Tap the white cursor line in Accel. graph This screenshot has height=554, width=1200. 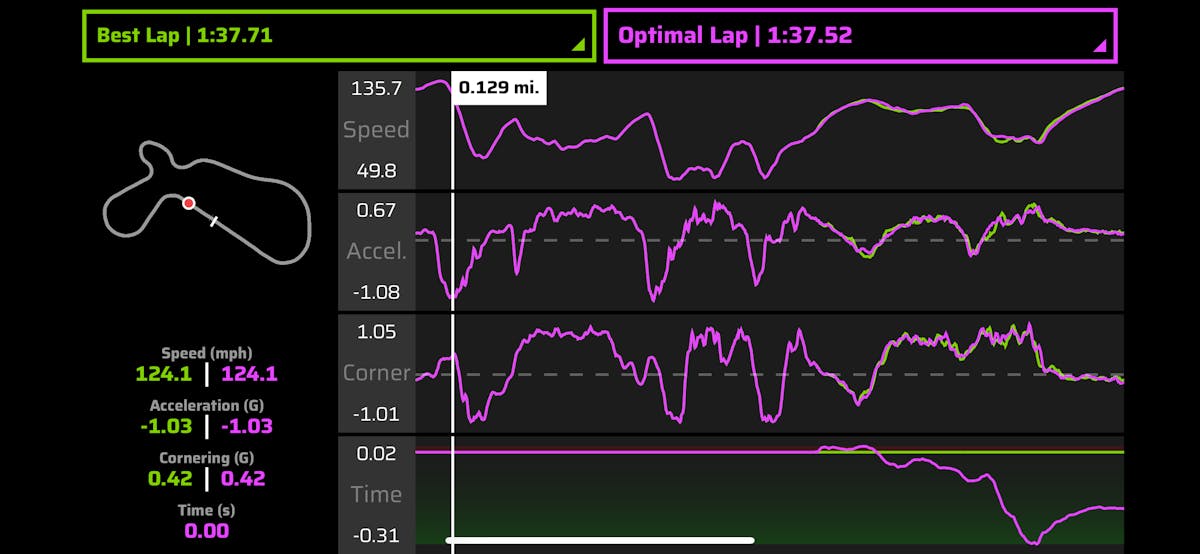coord(453,250)
